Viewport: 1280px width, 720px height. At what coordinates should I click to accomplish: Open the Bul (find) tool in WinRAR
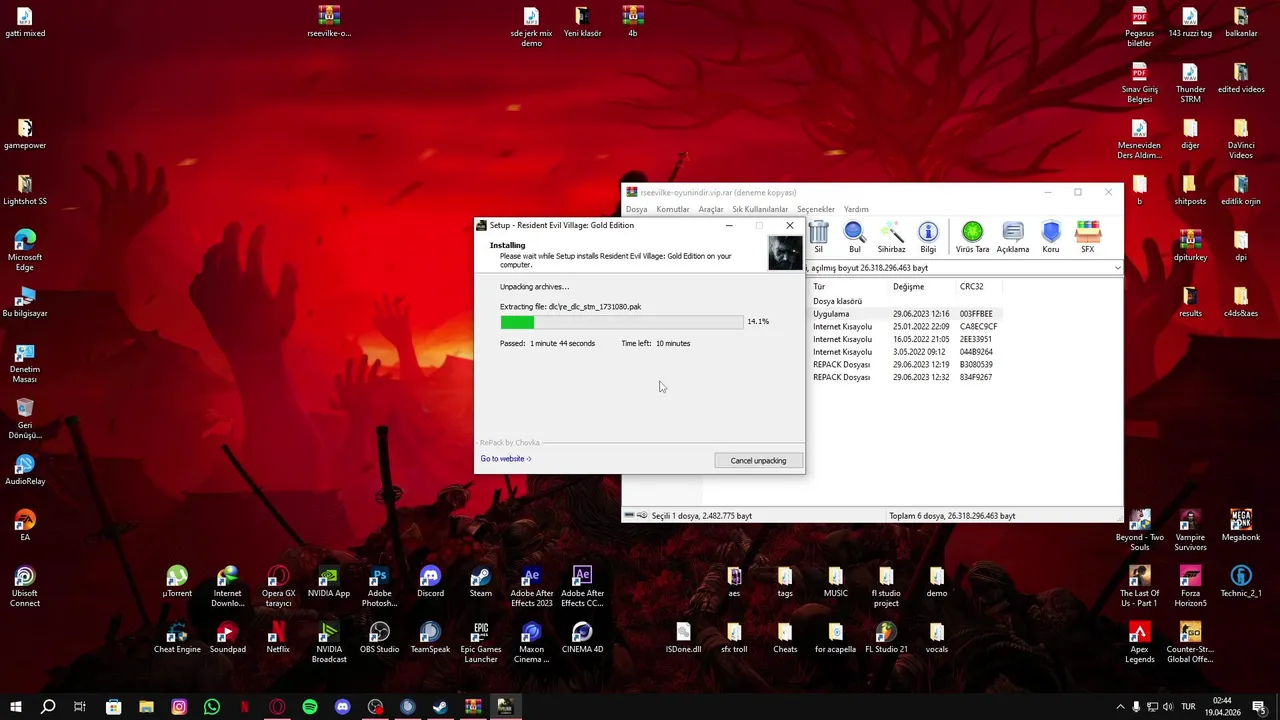coord(855,237)
